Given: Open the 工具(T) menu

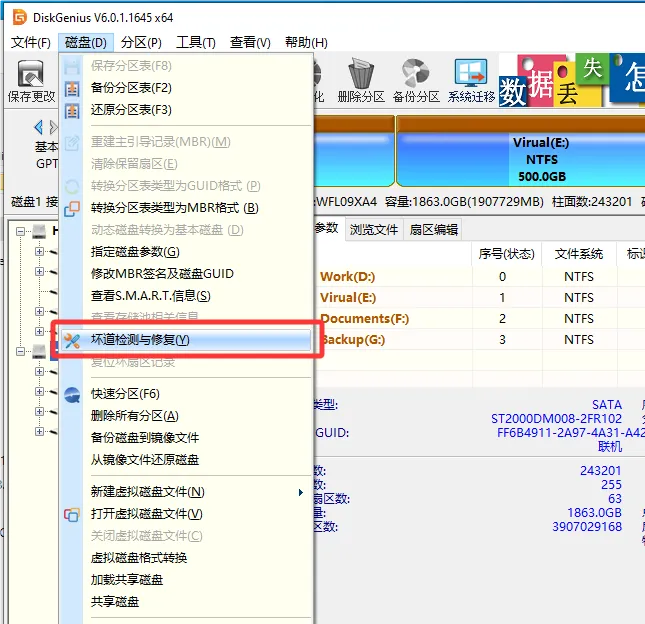Looking at the screenshot, I should [x=196, y=42].
